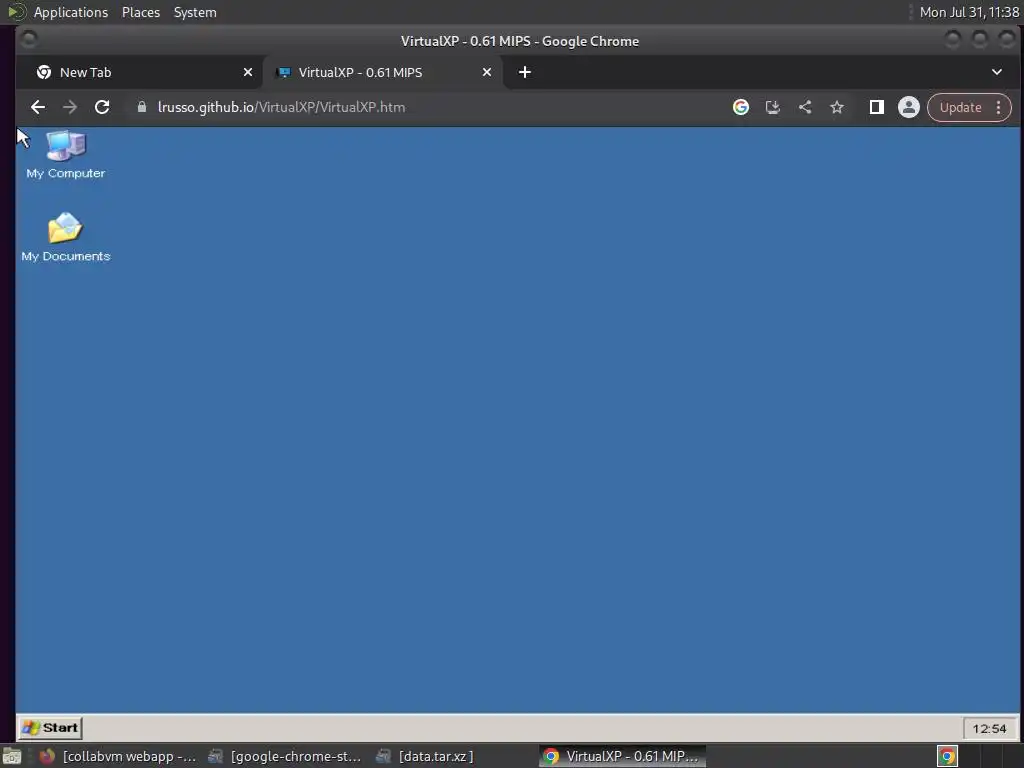
Task: Click the Google icon in the address bar
Action: (x=741, y=107)
